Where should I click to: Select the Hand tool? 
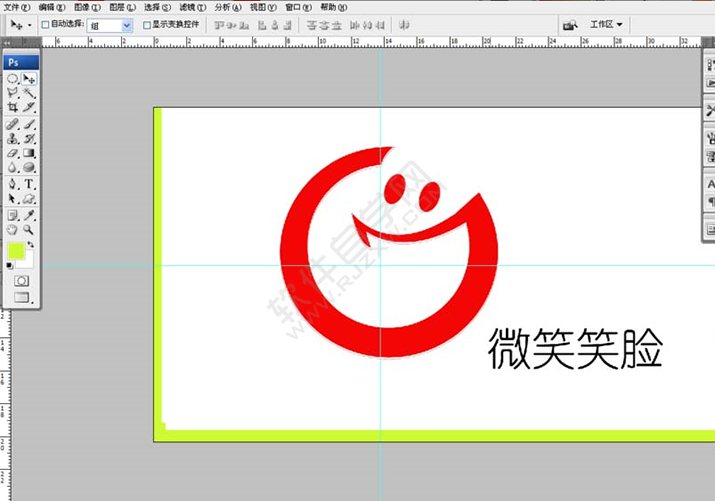(x=13, y=230)
